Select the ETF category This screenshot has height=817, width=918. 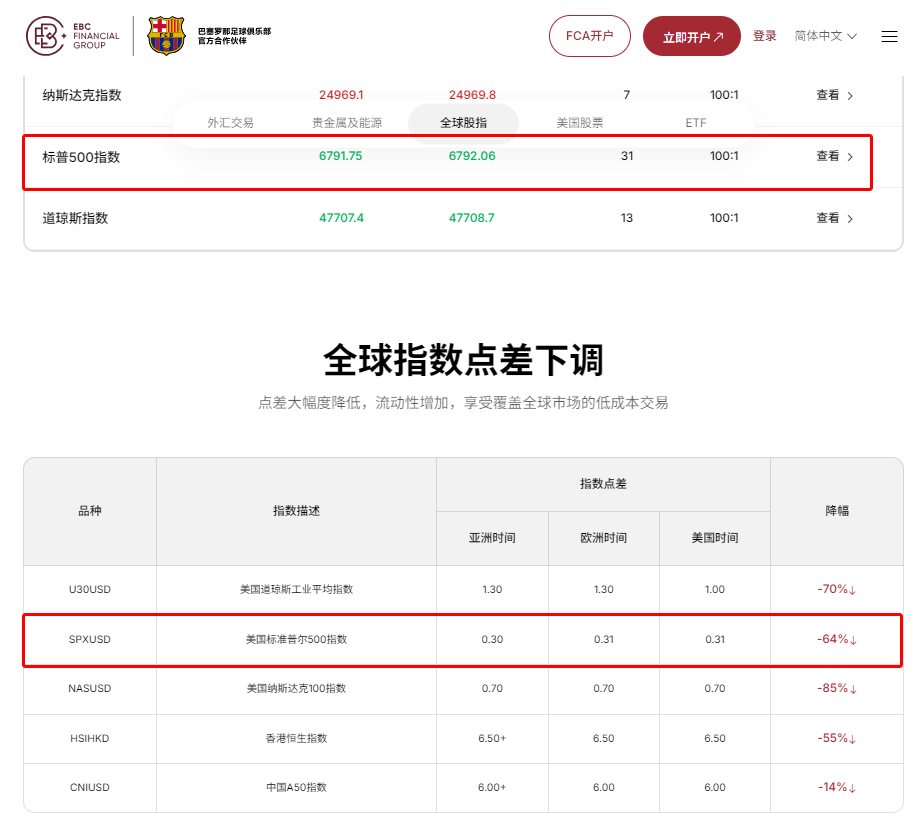point(695,121)
